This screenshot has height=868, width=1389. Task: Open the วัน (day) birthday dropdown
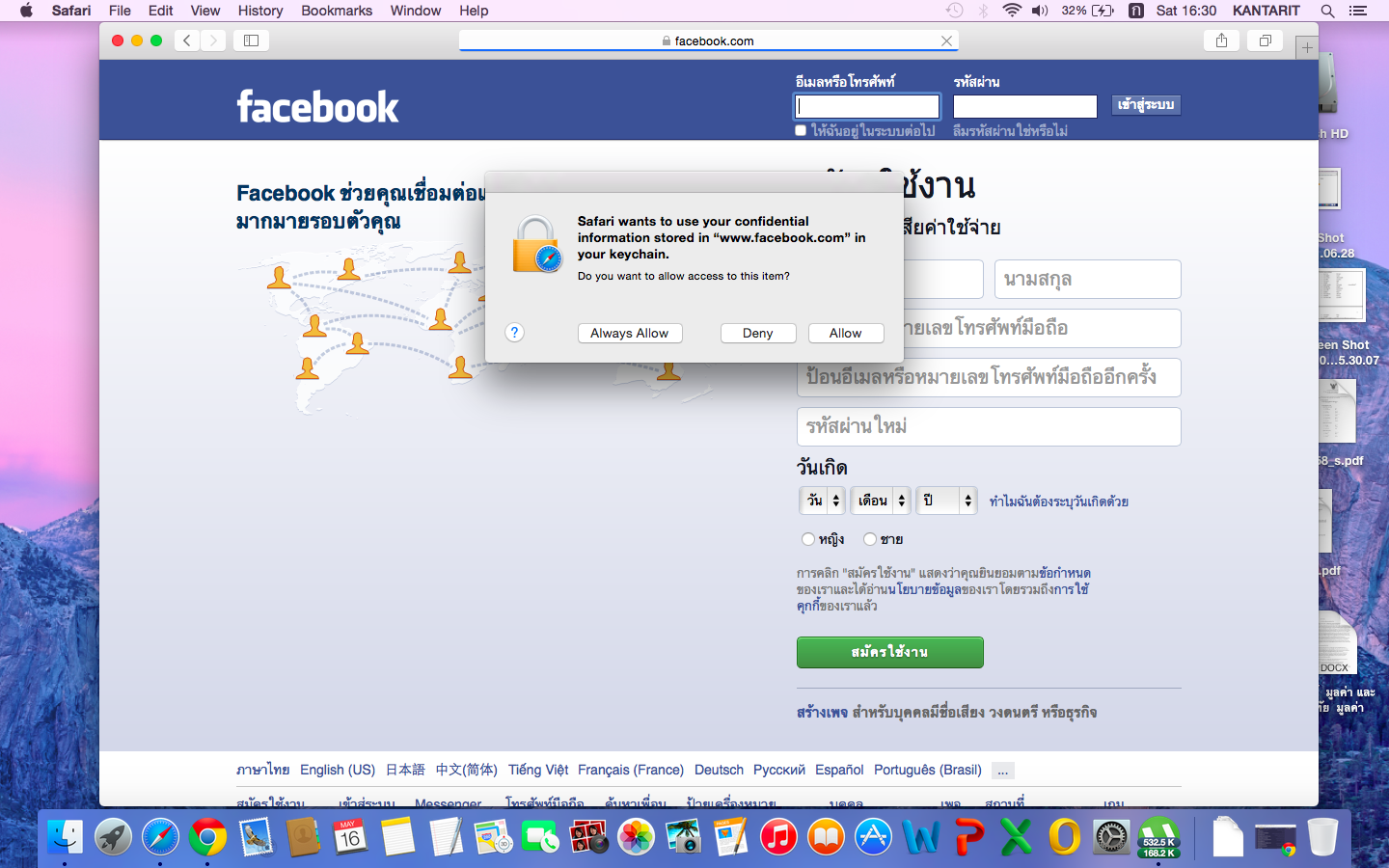822,501
